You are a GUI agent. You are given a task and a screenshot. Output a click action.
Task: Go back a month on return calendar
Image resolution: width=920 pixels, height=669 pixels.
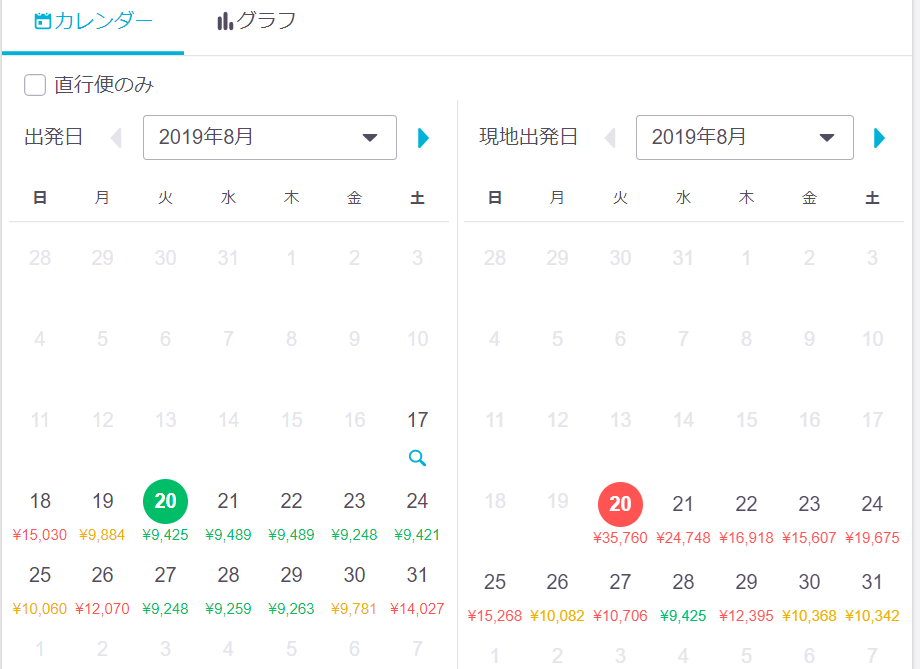tap(610, 138)
